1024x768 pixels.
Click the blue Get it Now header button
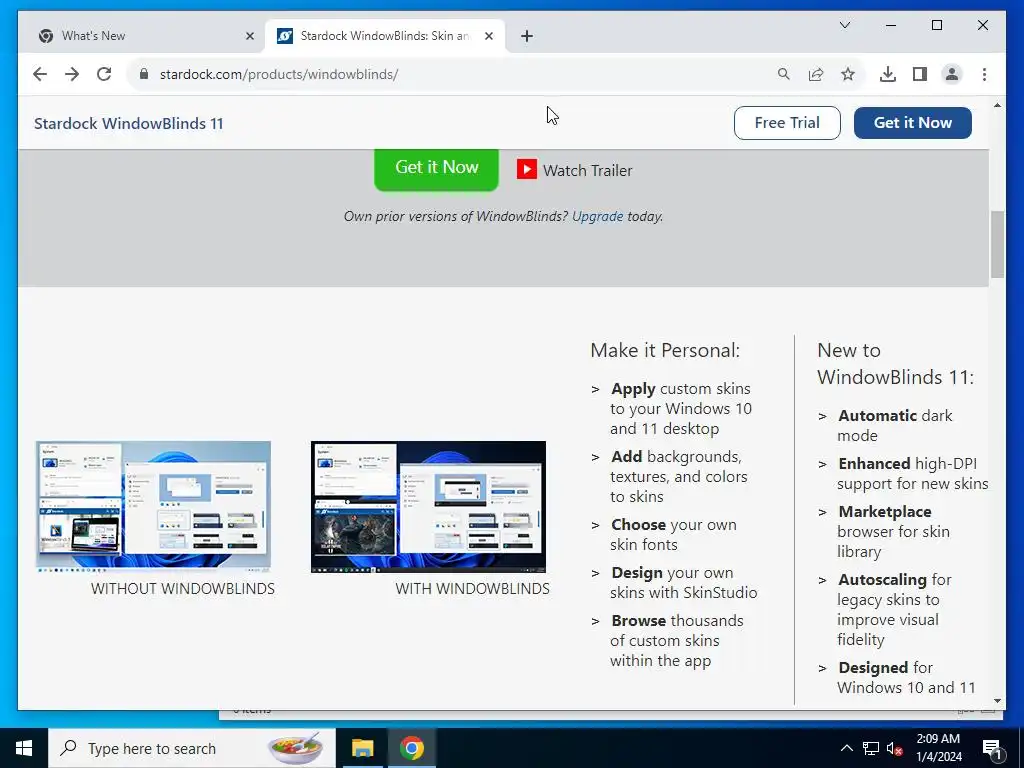pos(912,123)
